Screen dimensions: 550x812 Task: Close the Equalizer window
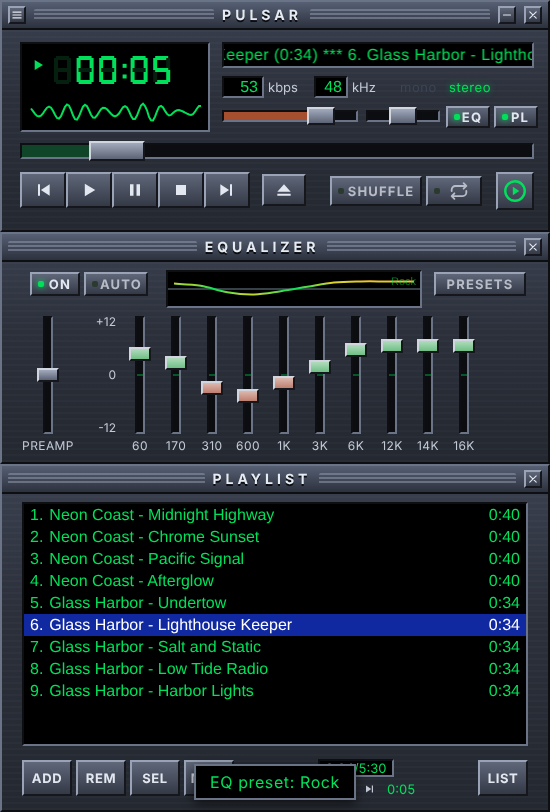(x=532, y=247)
